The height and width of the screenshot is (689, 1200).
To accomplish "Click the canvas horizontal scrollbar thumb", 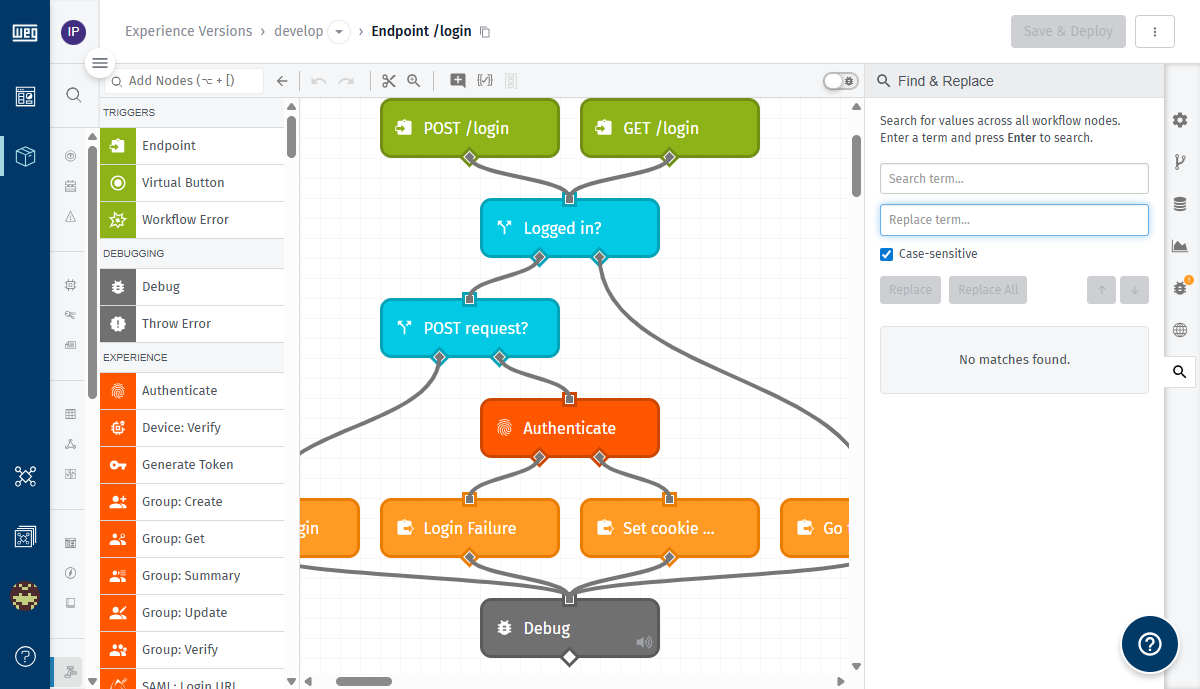I will pyautogui.click(x=364, y=681).
